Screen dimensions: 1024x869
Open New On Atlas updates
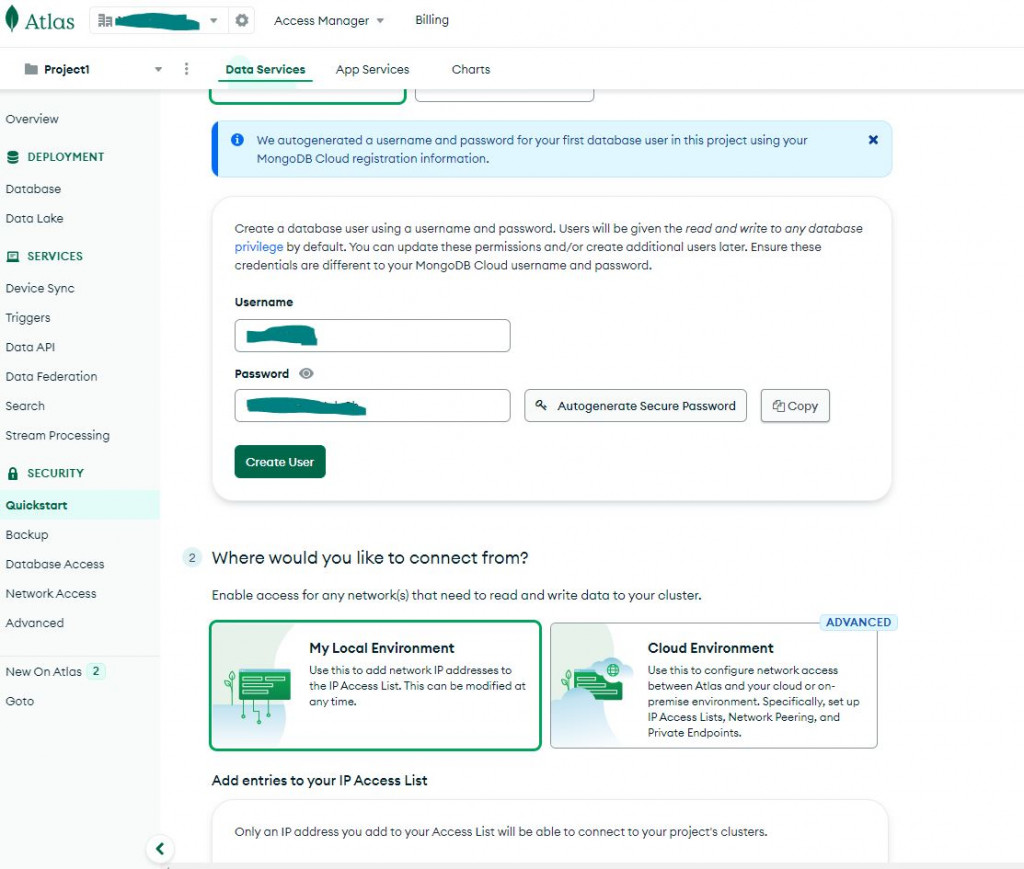(x=44, y=671)
